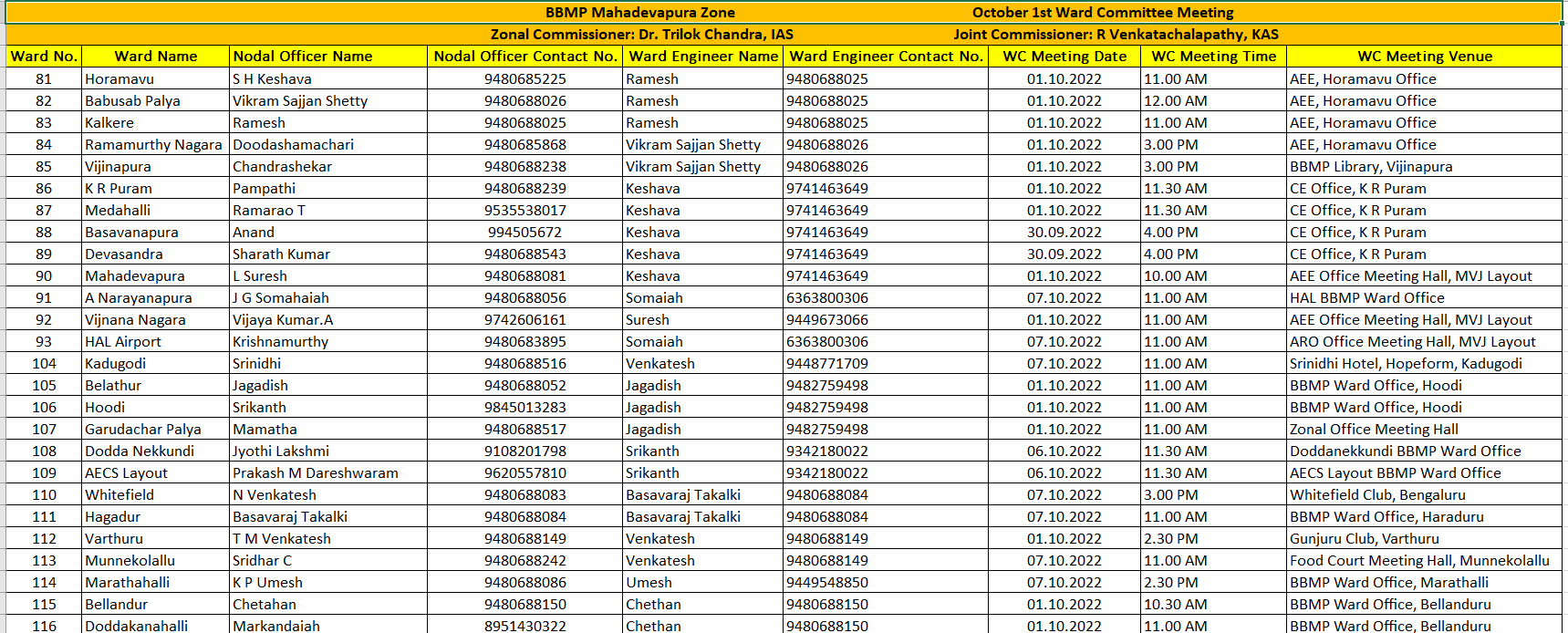
Task: Select ward name 'A Narayanapura'
Action: coord(156,298)
